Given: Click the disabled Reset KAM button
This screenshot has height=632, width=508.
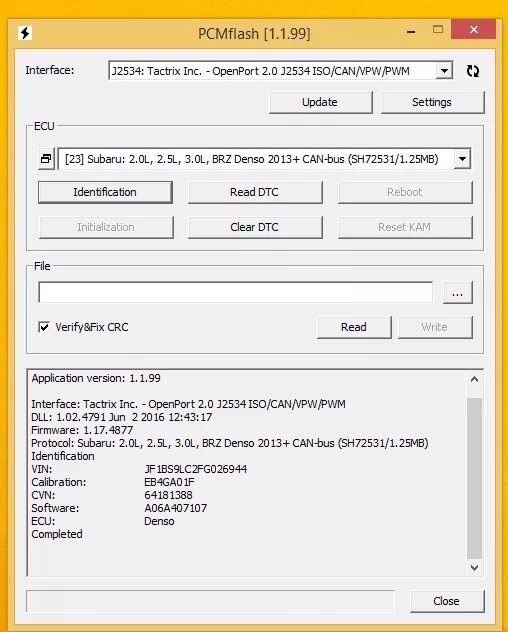Looking at the screenshot, I should (x=405, y=227).
